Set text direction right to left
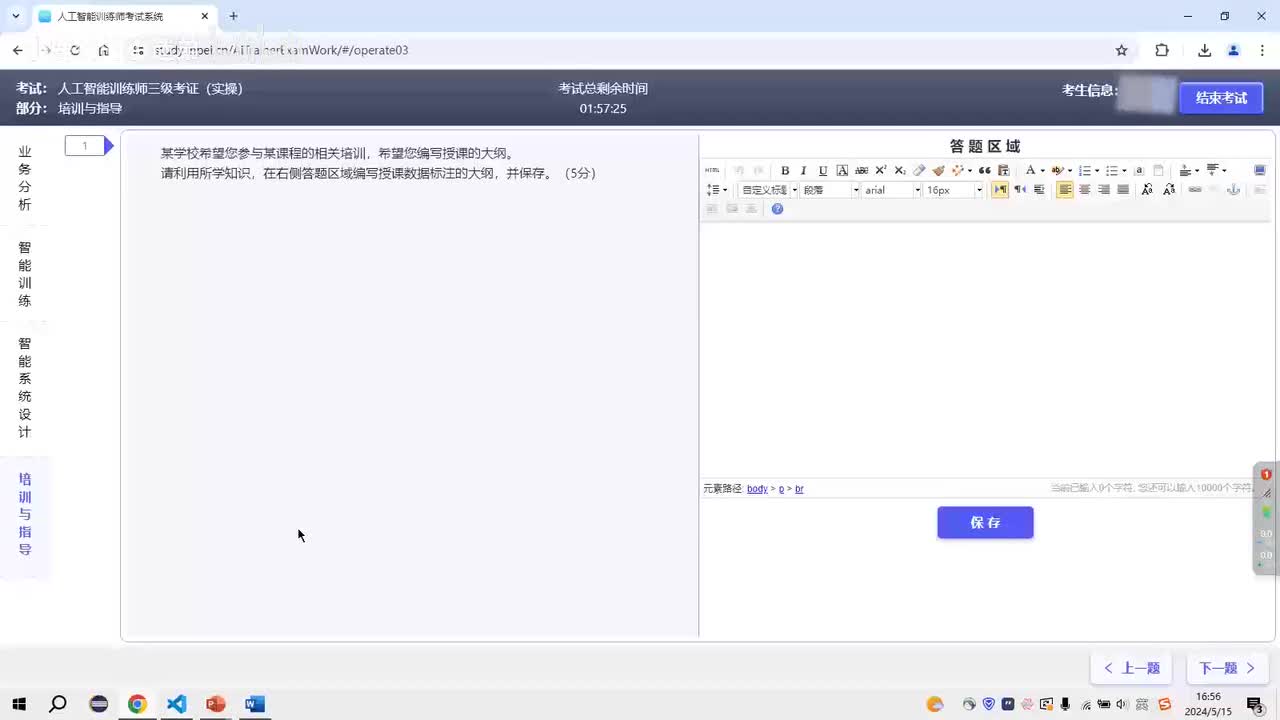The width and height of the screenshot is (1280, 720). (1020, 189)
